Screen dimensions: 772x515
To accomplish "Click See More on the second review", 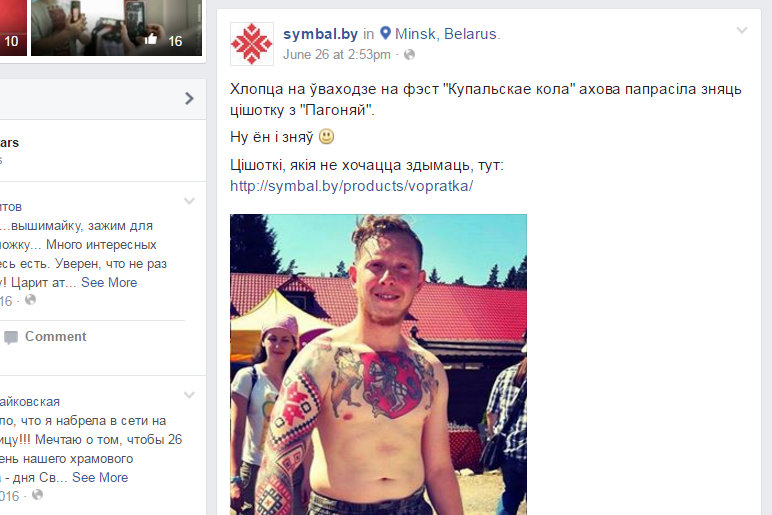I will pos(100,478).
